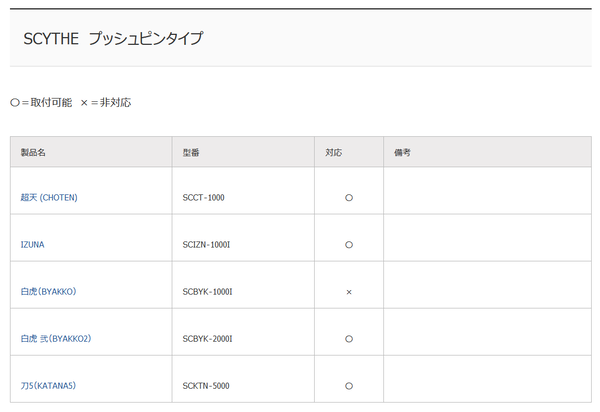Click the SCYTHE プッシュピンタイプ heading
This screenshot has height=412, width=600.
pos(113,38)
